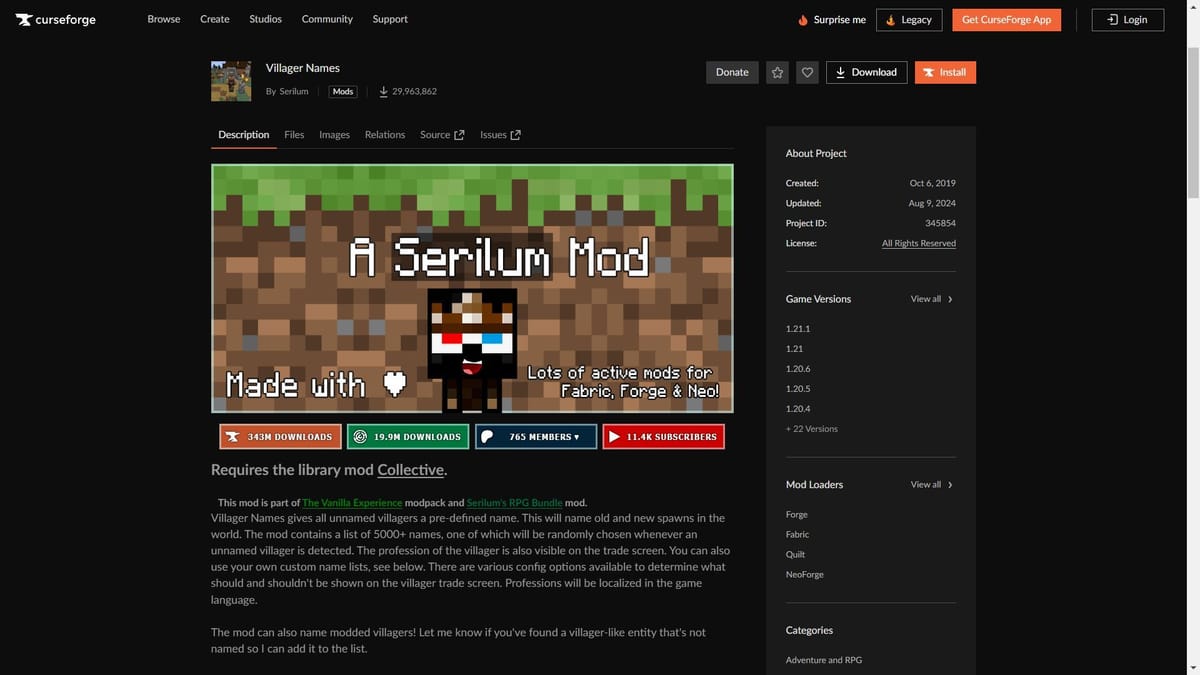Toggle the heart favorite icon
Screen dimensions: 1200x675
807,72
